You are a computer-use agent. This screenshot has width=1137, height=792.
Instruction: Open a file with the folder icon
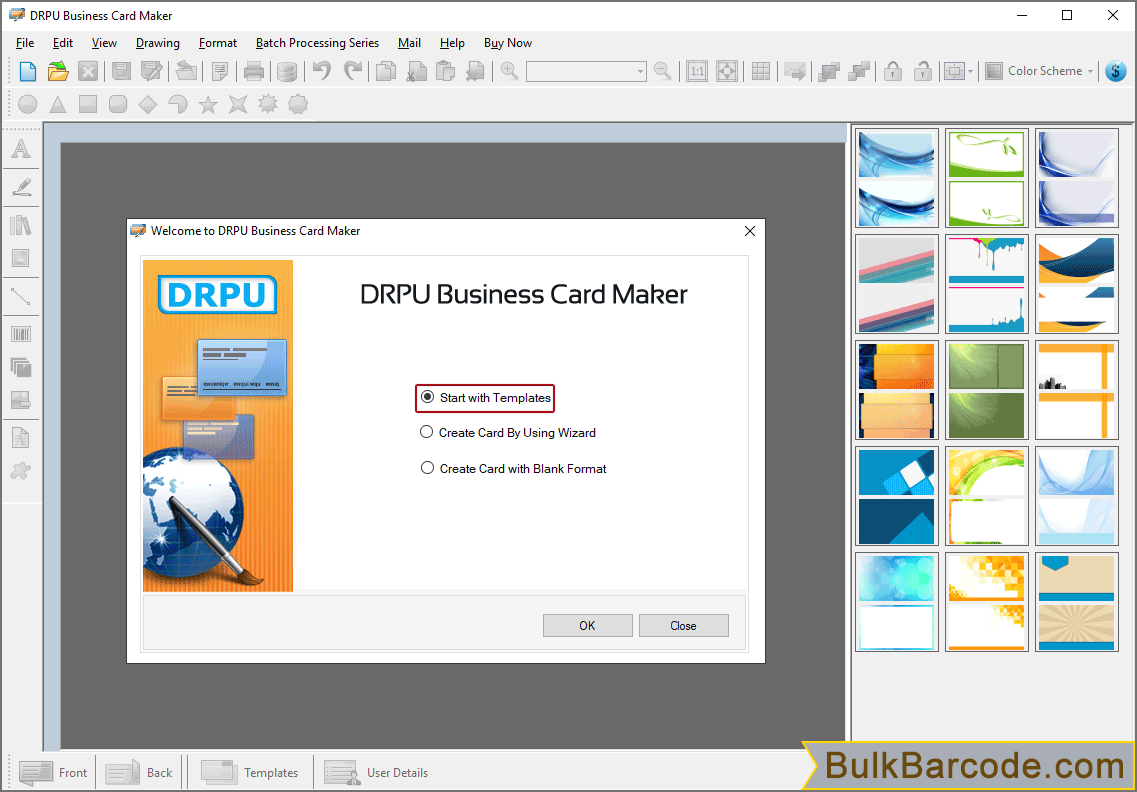[58, 71]
